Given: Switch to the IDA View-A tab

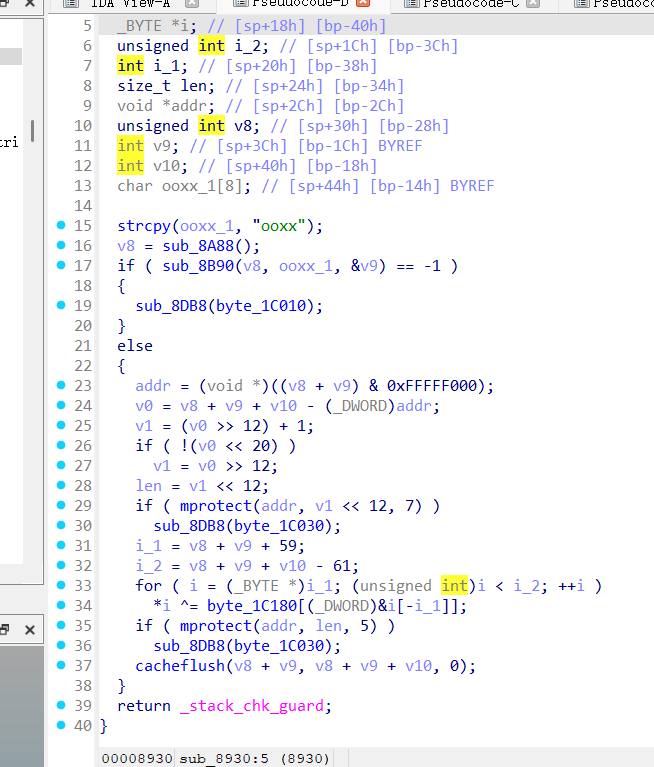Looking at the screenshot, I should tap(132, 4).
